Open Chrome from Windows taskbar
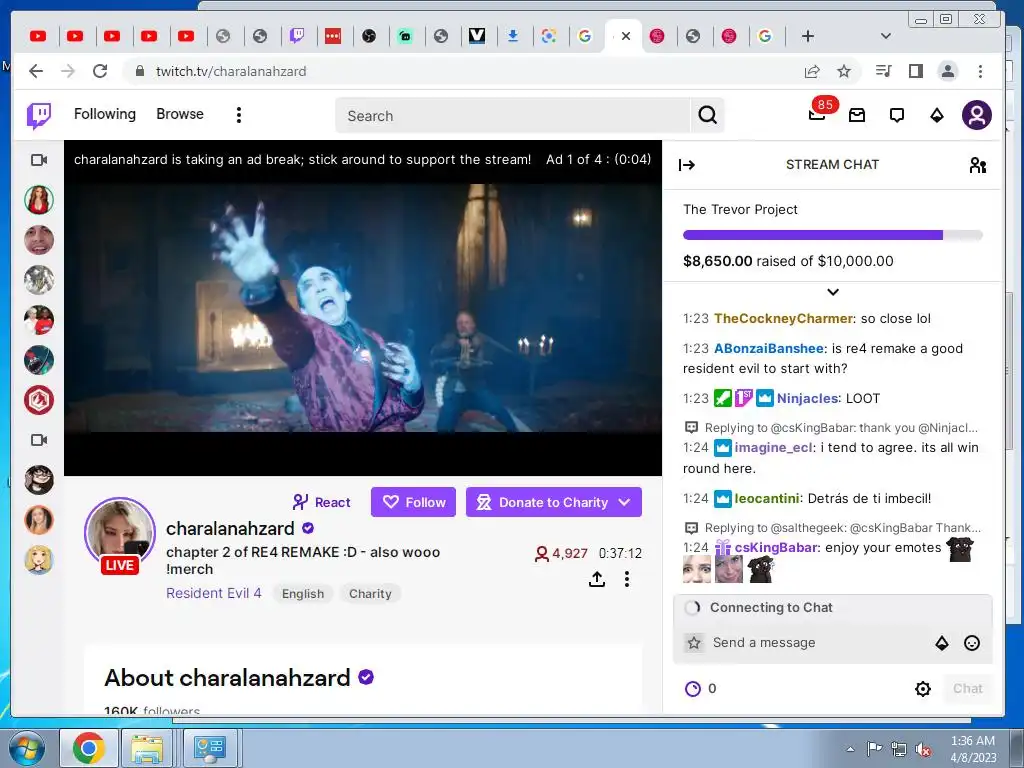Viewport: 1024px width, 768px height. pos(89,748)
